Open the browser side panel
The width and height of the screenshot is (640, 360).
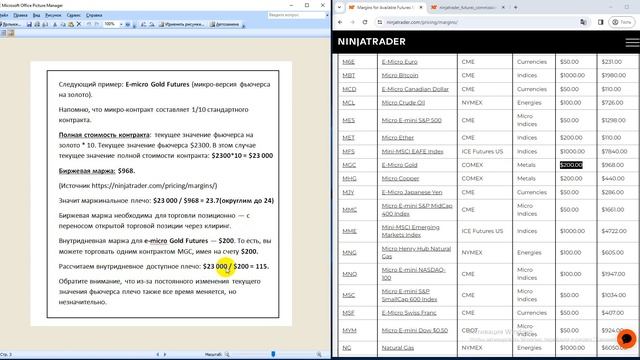pyautogui.click(x=600, y=22)
